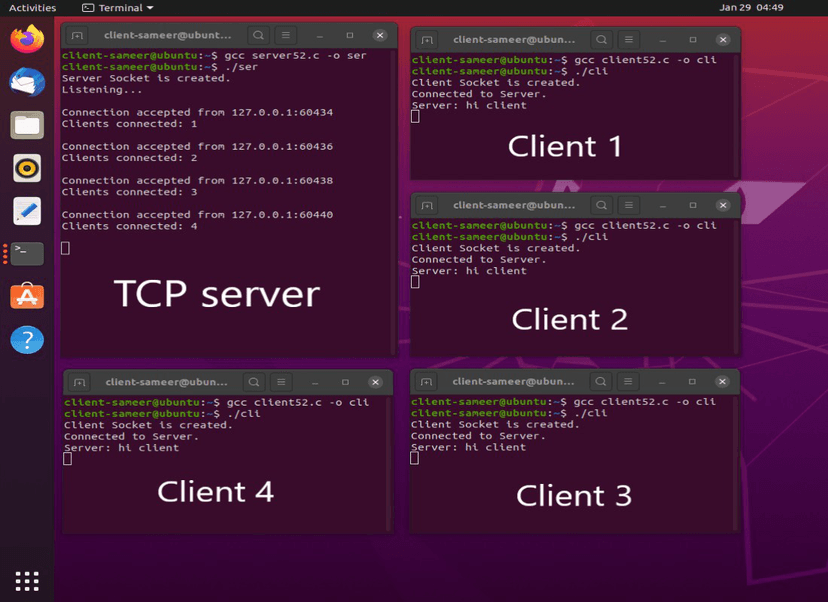Open search in the TCP server terminal titlebar
828x602 pixels.
pos(257,33)
